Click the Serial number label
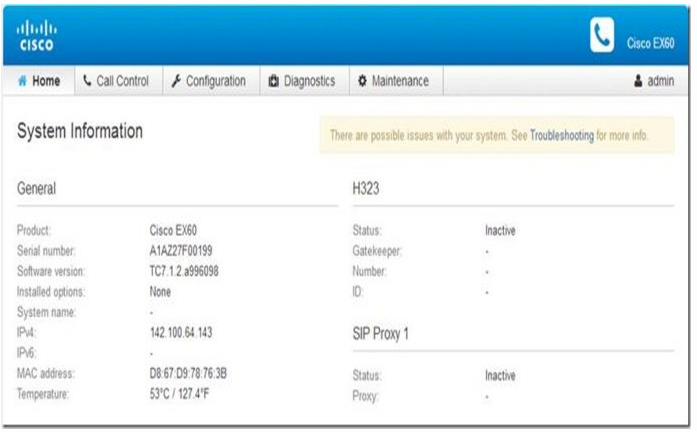Image resolution: width=697 pixels, height=432 pixels. coord(46,251)
